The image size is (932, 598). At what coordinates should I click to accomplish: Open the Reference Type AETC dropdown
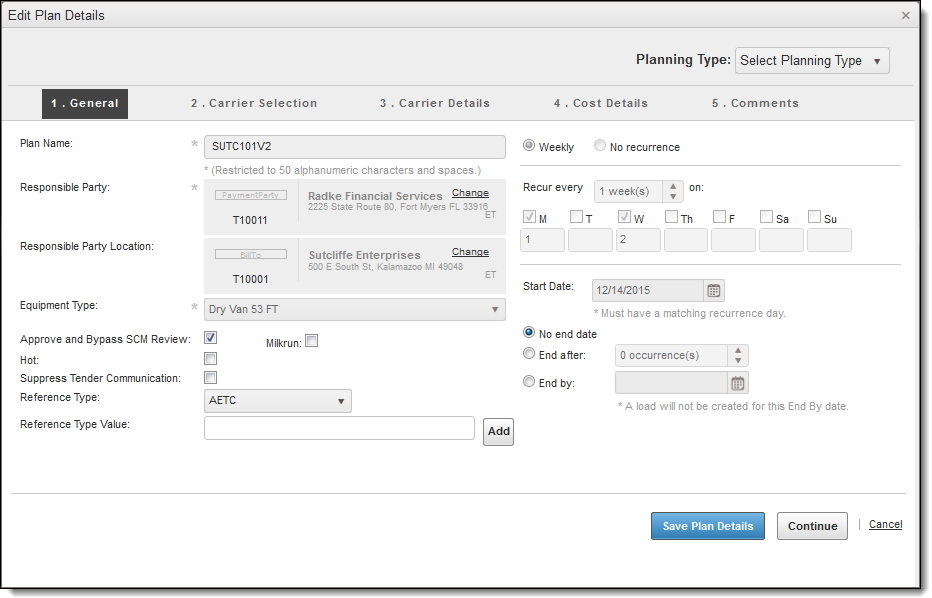277,401
